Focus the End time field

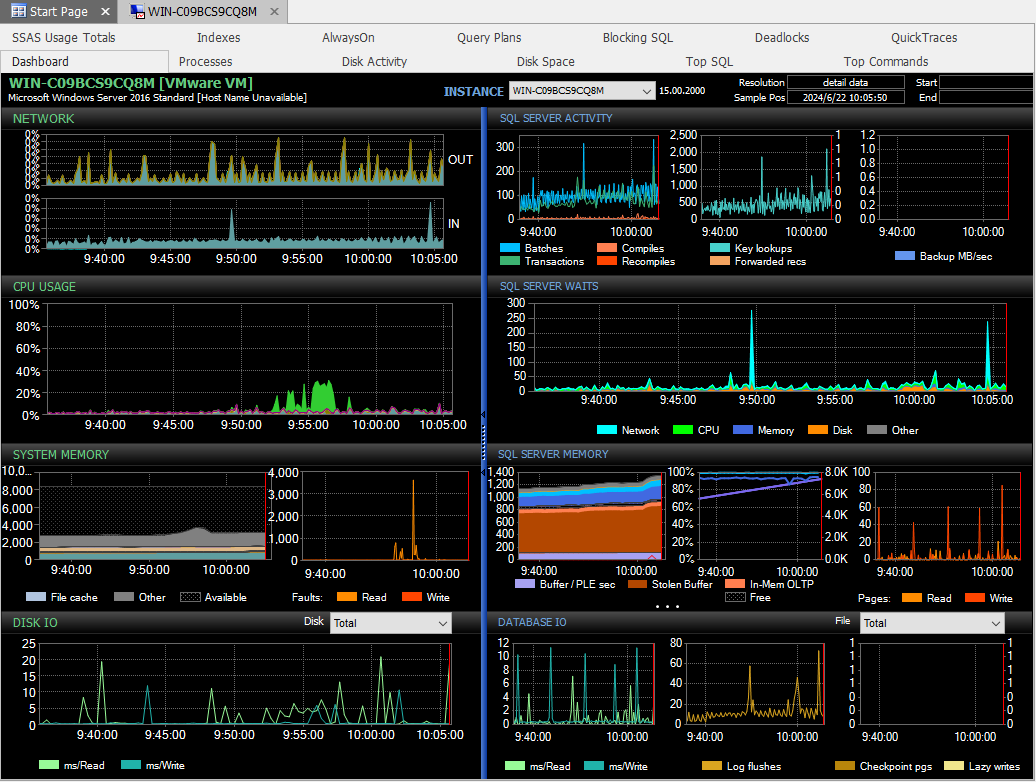(x=986, y=98)
